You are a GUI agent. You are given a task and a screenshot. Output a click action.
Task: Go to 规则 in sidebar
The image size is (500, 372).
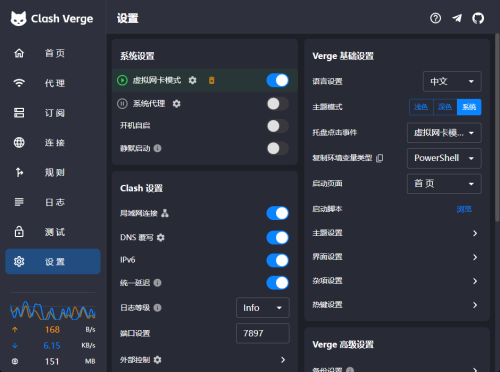click(53, 172)
